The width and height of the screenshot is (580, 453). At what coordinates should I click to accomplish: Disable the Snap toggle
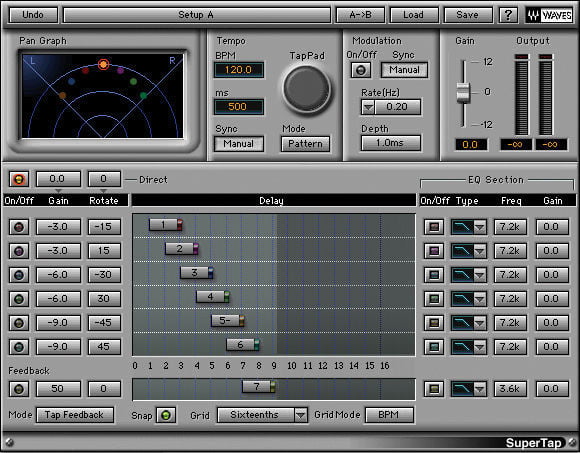[166, 415]
